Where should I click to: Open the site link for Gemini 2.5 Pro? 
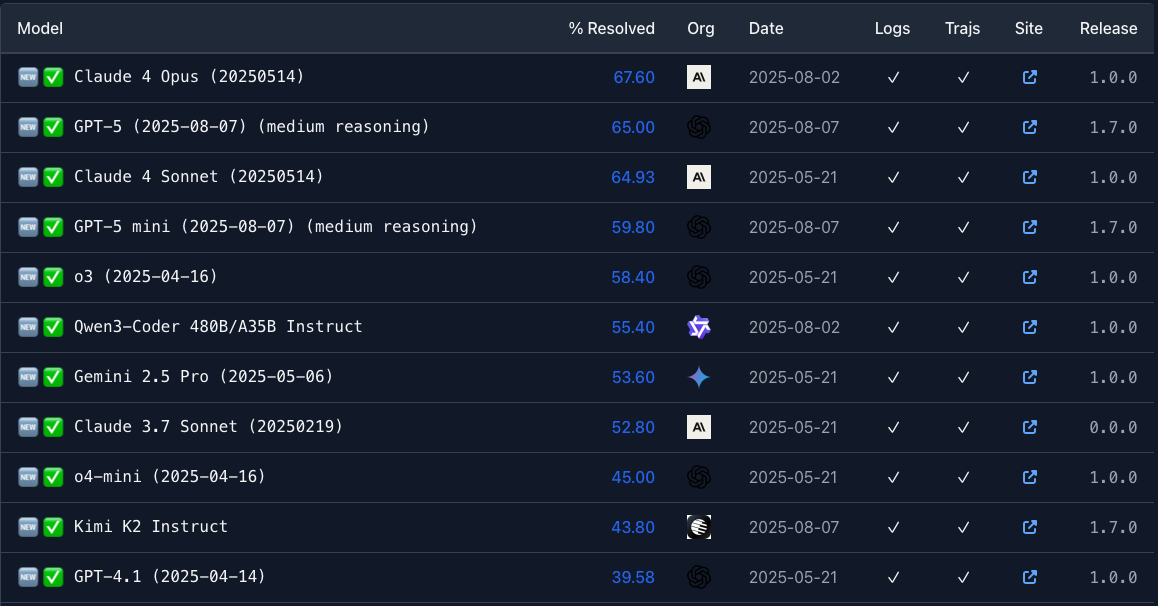1029,377
